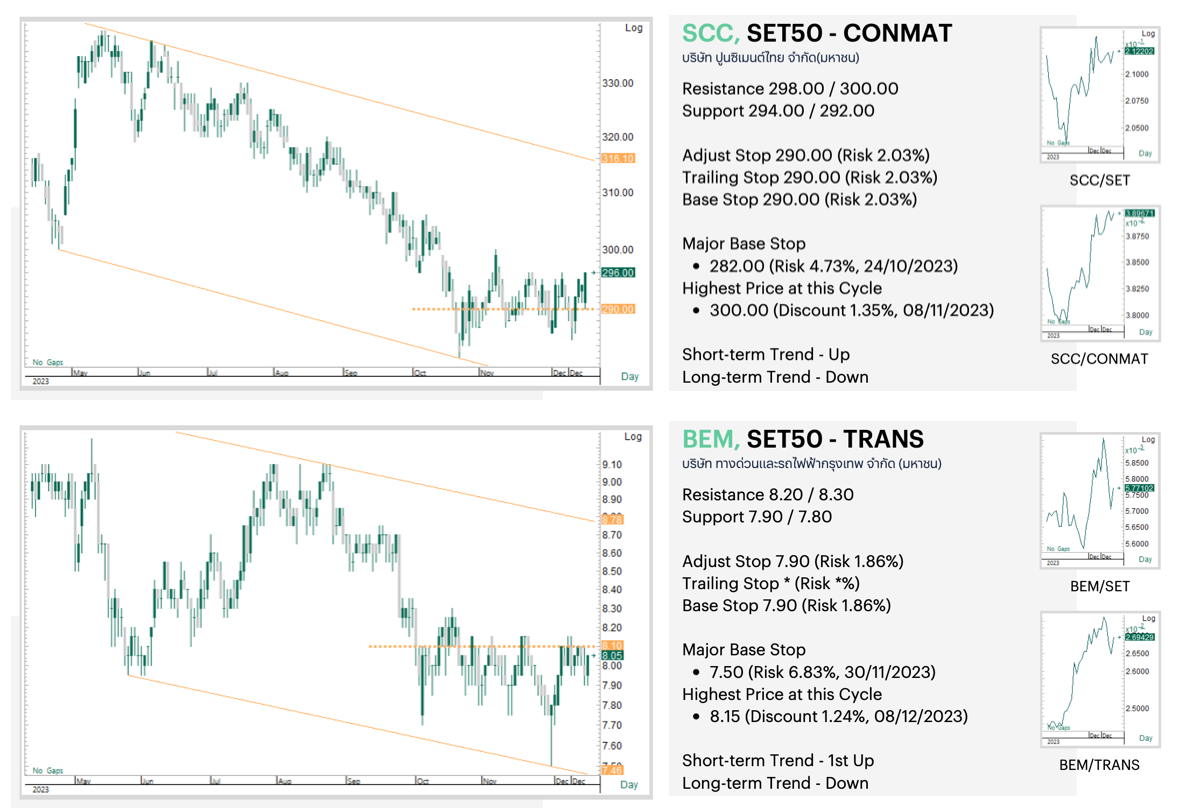
Task: Click 'Short-term Trend - Up' text
Action: (766, 355)
